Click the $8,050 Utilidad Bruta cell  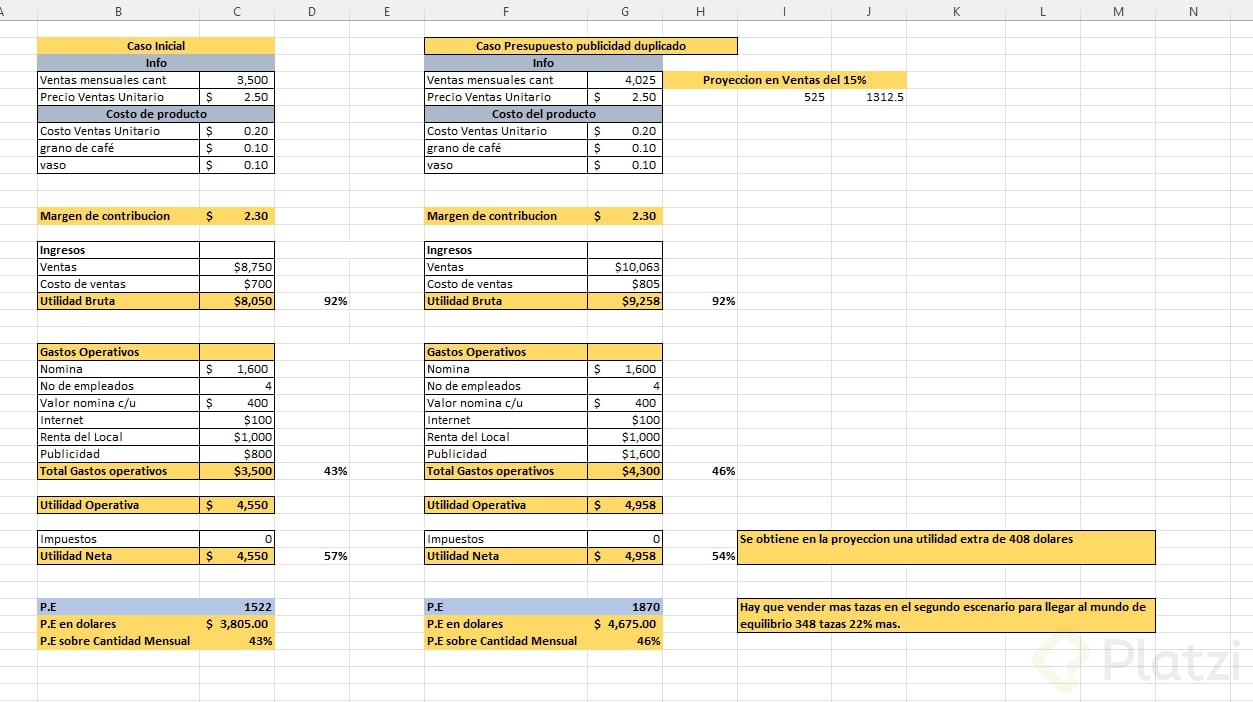pyautogui.click(x=237, y=301)
